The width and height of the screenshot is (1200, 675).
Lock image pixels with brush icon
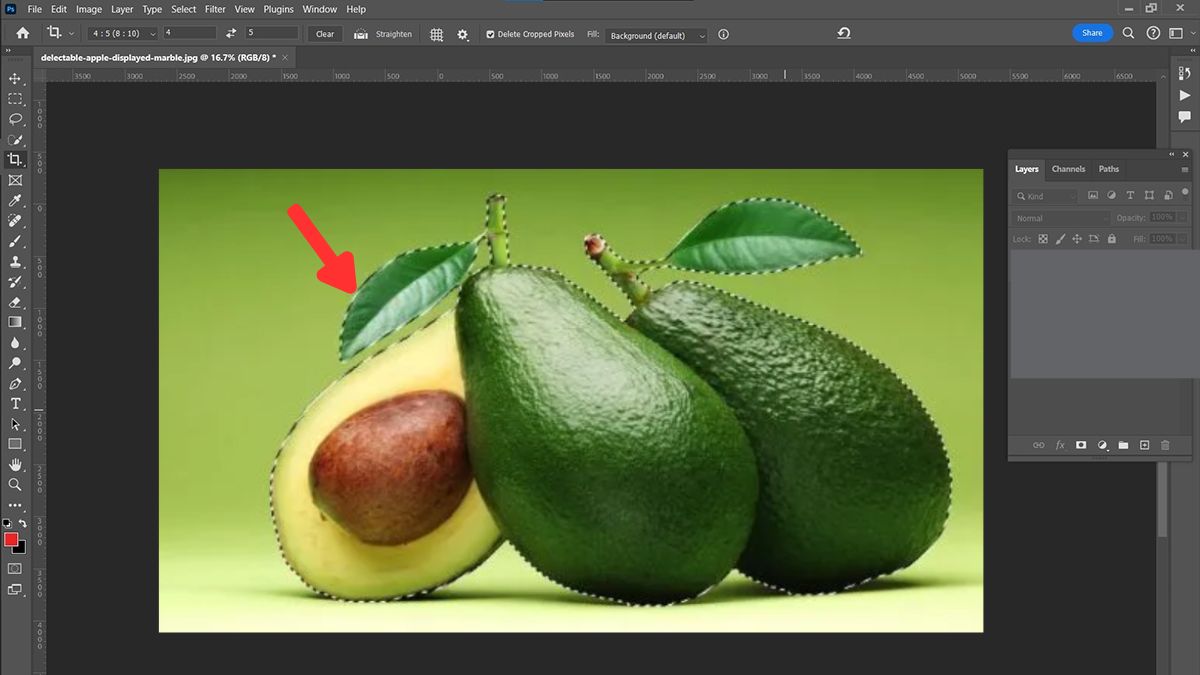1060,239
